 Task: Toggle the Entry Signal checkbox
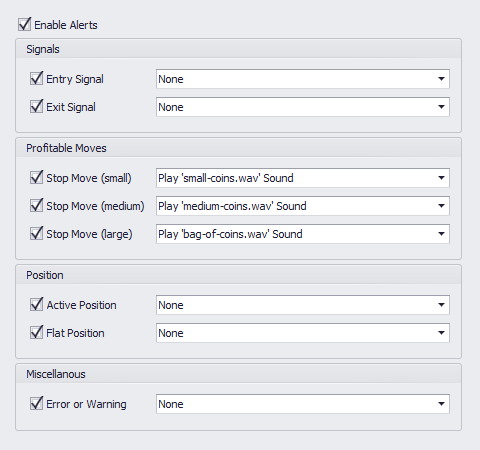[36, 79]
